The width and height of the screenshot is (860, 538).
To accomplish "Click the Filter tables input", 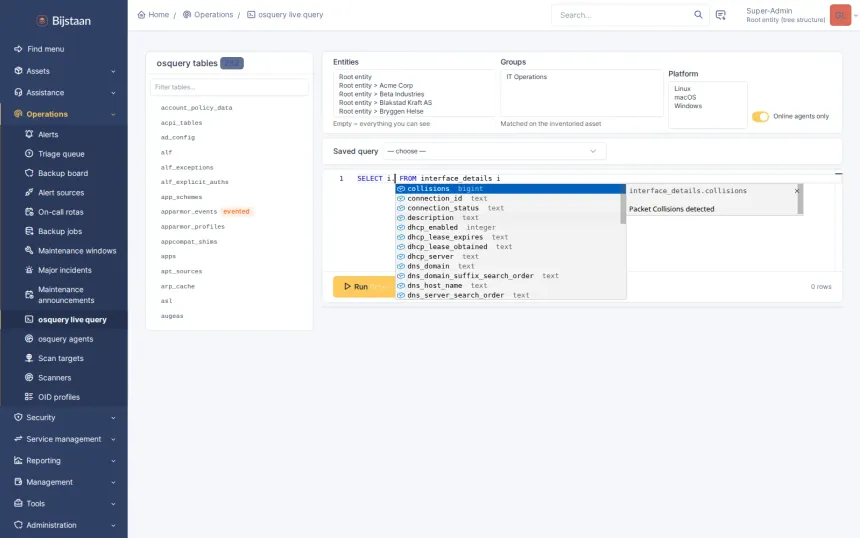I will 229,87.
